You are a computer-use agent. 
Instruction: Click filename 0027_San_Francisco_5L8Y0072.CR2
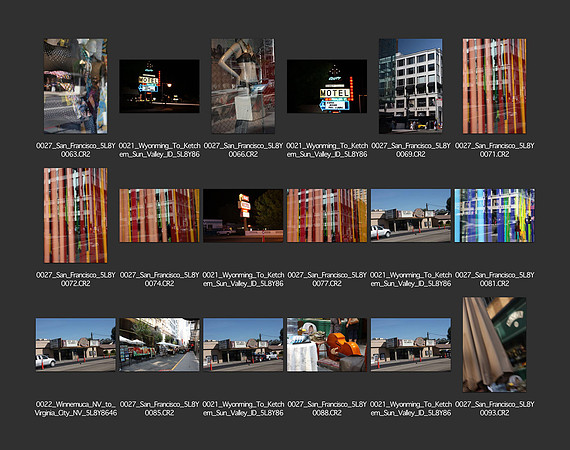76,279
